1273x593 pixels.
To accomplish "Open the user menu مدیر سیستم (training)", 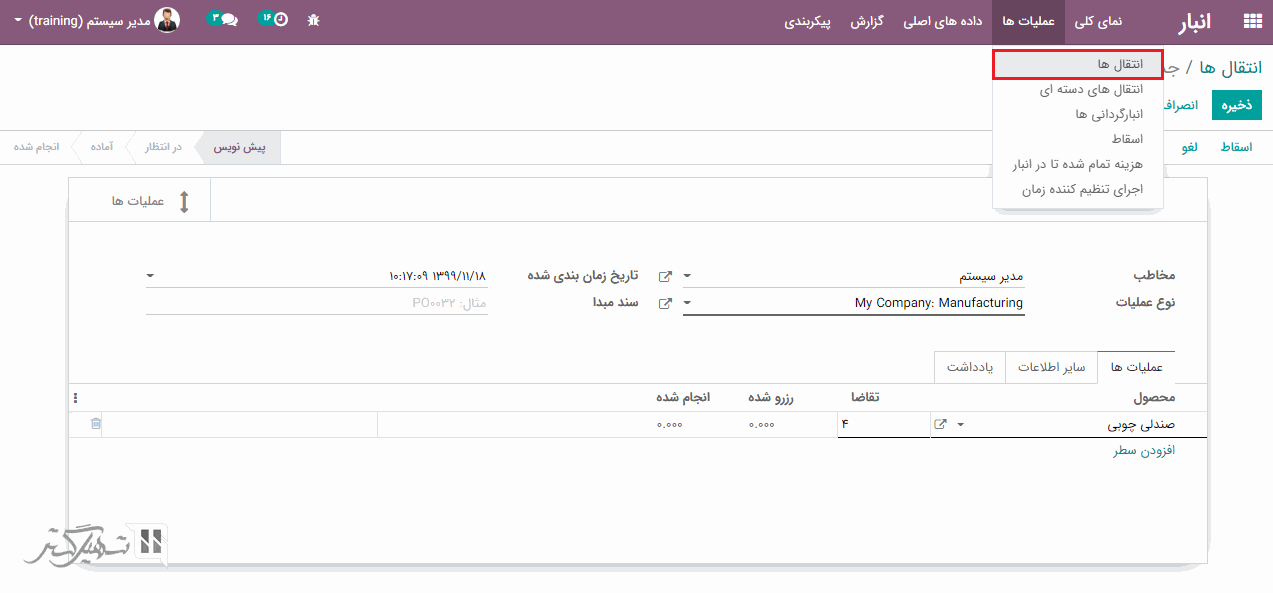I will click(x=97, y=20).
